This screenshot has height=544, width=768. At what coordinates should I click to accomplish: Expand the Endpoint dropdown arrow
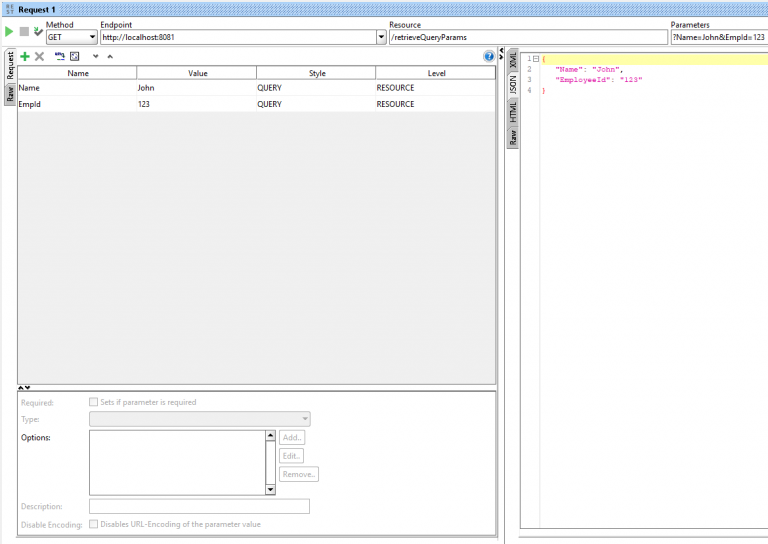(x=381, y=37)
